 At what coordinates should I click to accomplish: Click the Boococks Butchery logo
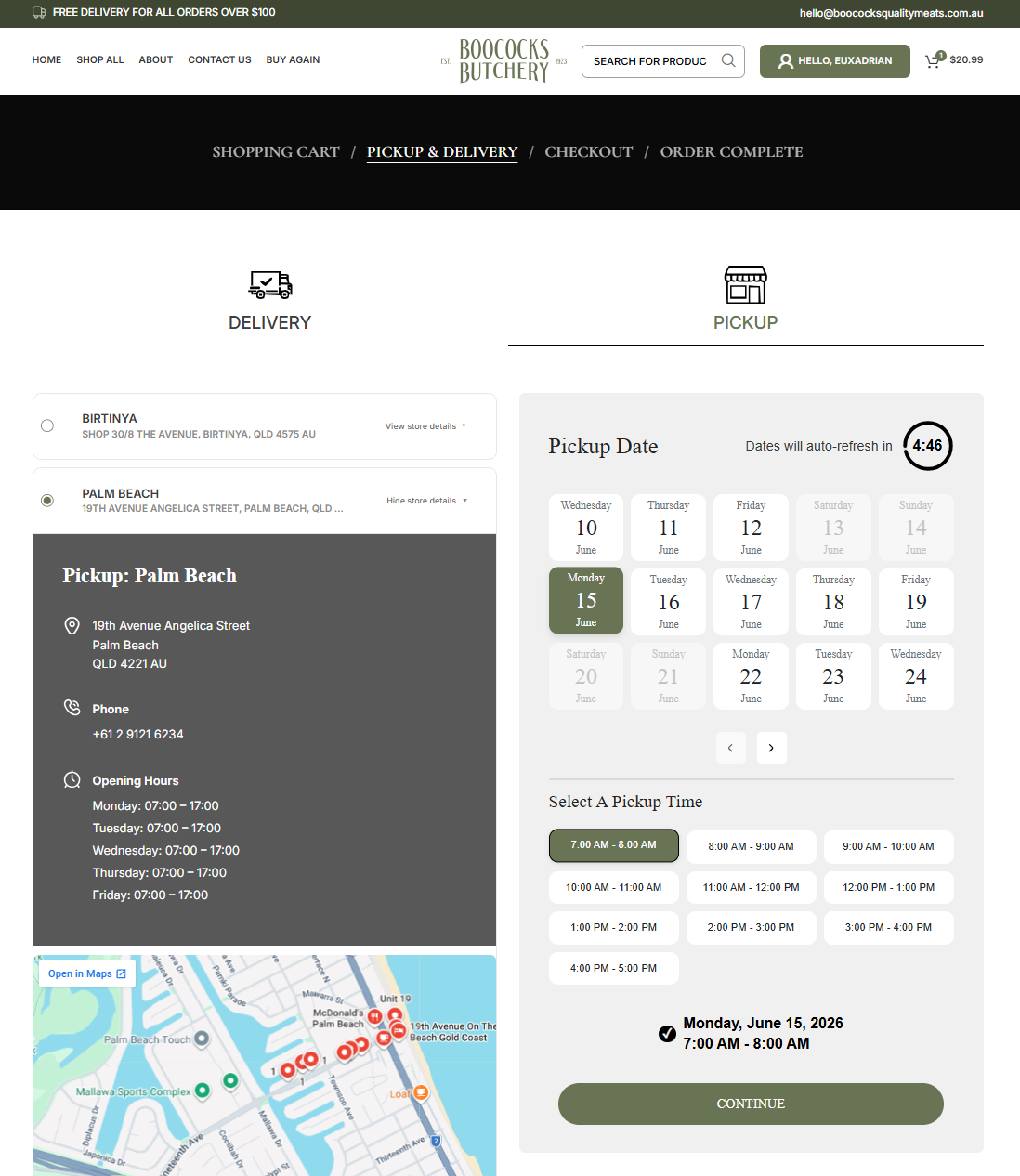pyautogui.click(x=503, y=60)
